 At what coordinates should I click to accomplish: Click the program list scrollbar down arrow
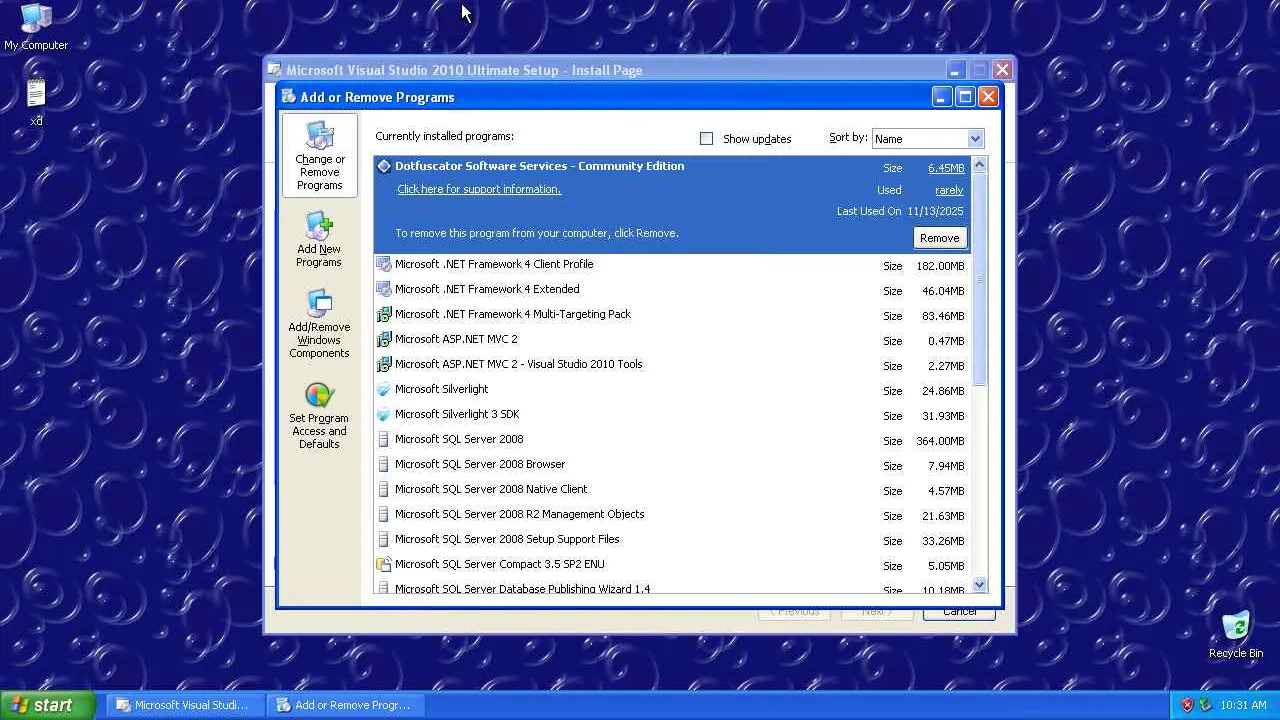tap(979, 585)
